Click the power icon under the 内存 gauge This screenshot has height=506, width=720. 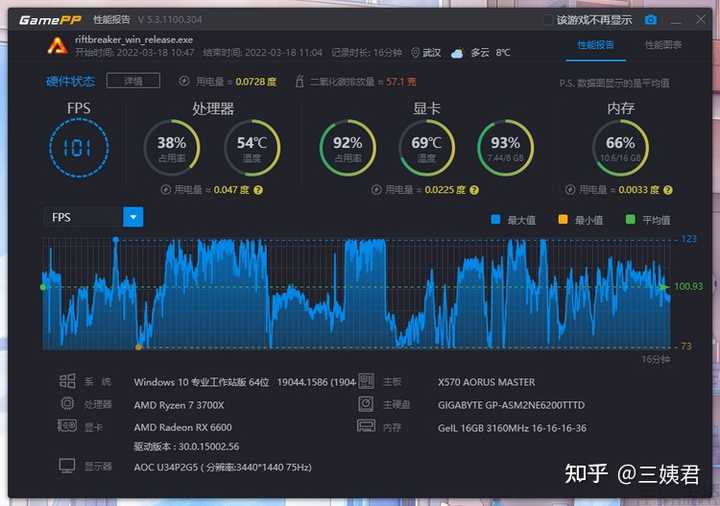570,190
